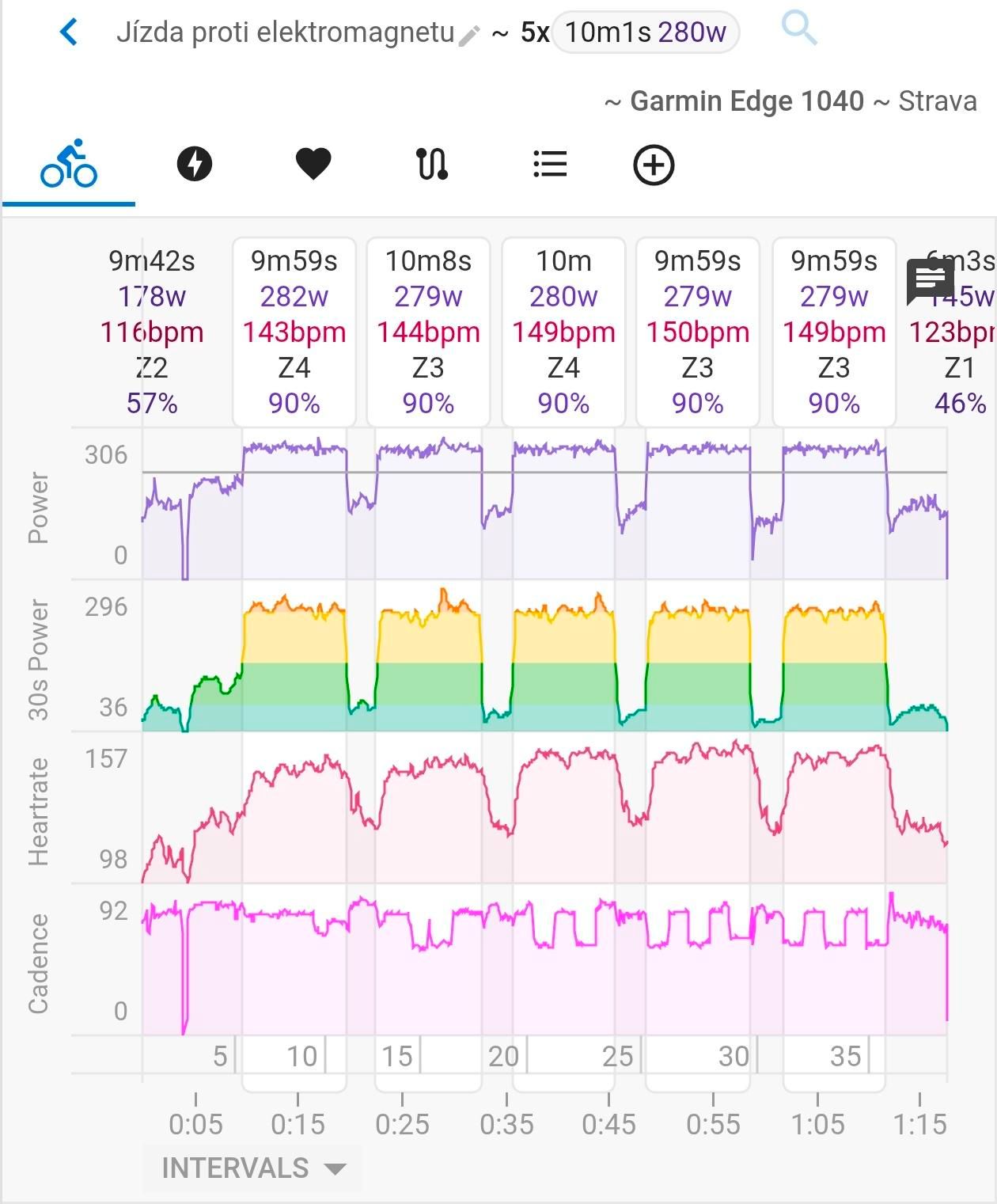Open the cycling activity tab
The width and height of the screenshot is (997, 1204).
click(x=69, y=164)
